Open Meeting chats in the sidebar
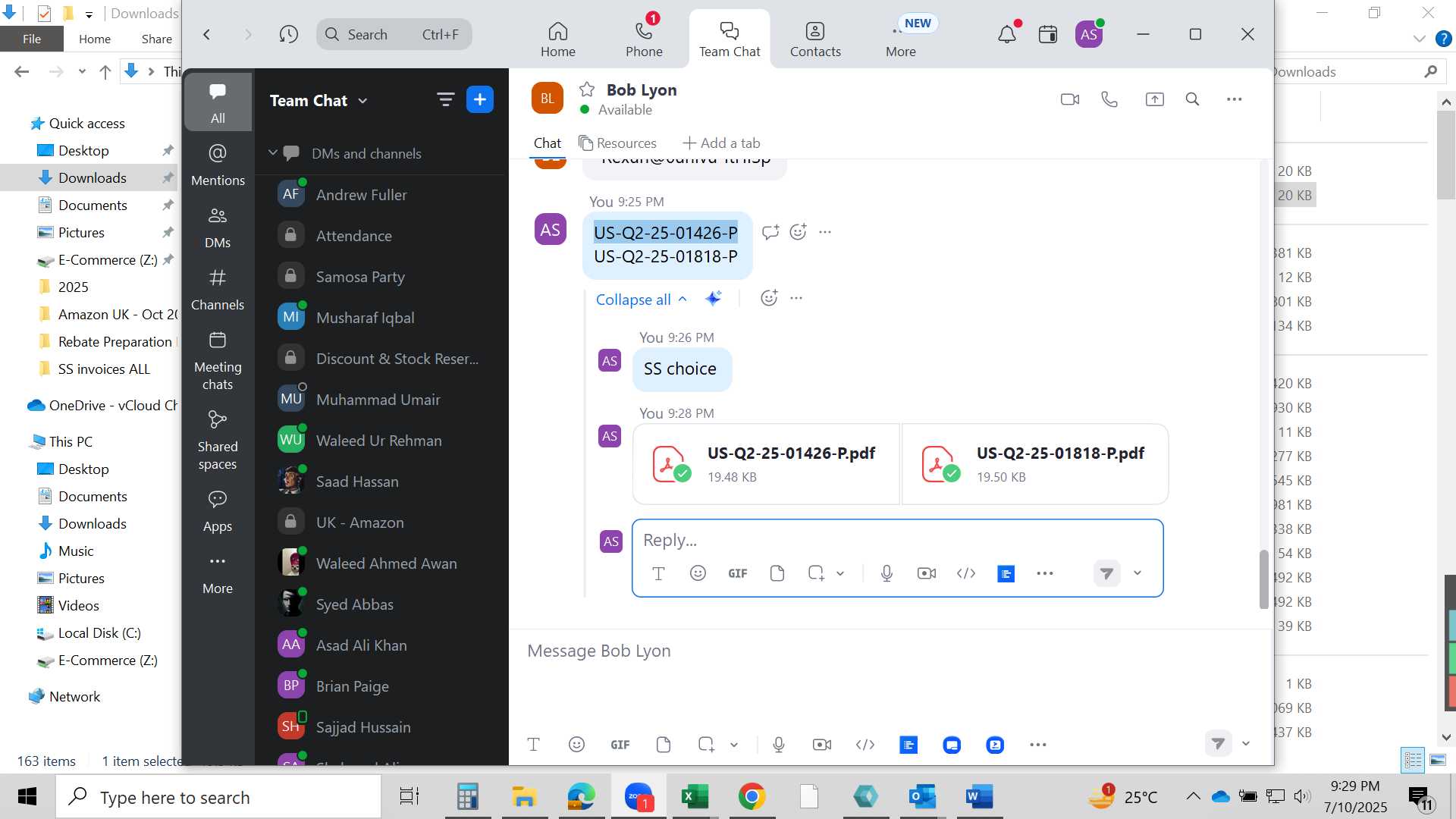 (218, 360)
